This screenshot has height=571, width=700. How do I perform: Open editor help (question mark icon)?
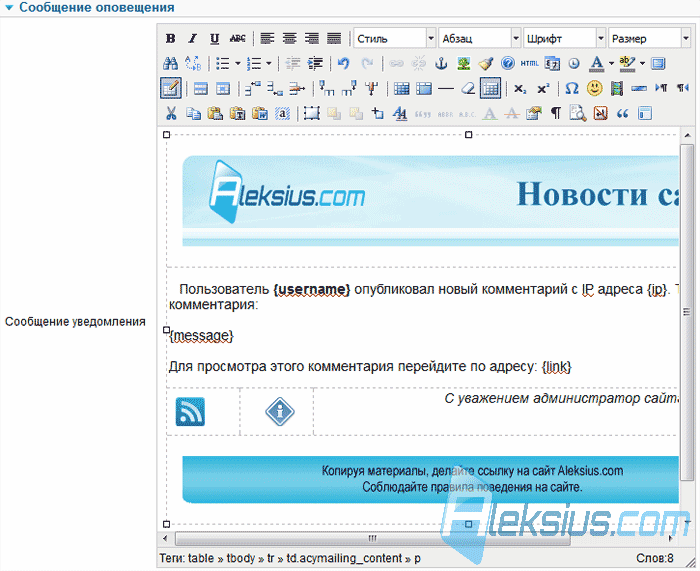(508, 63)
